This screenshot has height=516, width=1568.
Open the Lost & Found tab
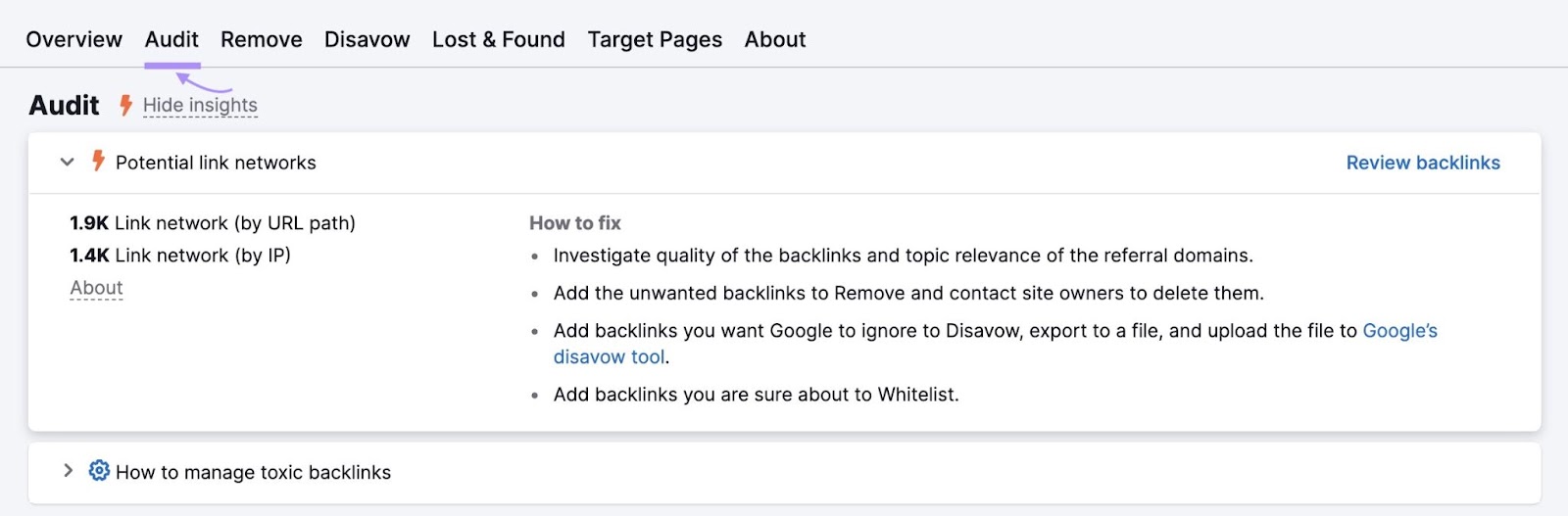pyautogui.click(x=498, y=39)
